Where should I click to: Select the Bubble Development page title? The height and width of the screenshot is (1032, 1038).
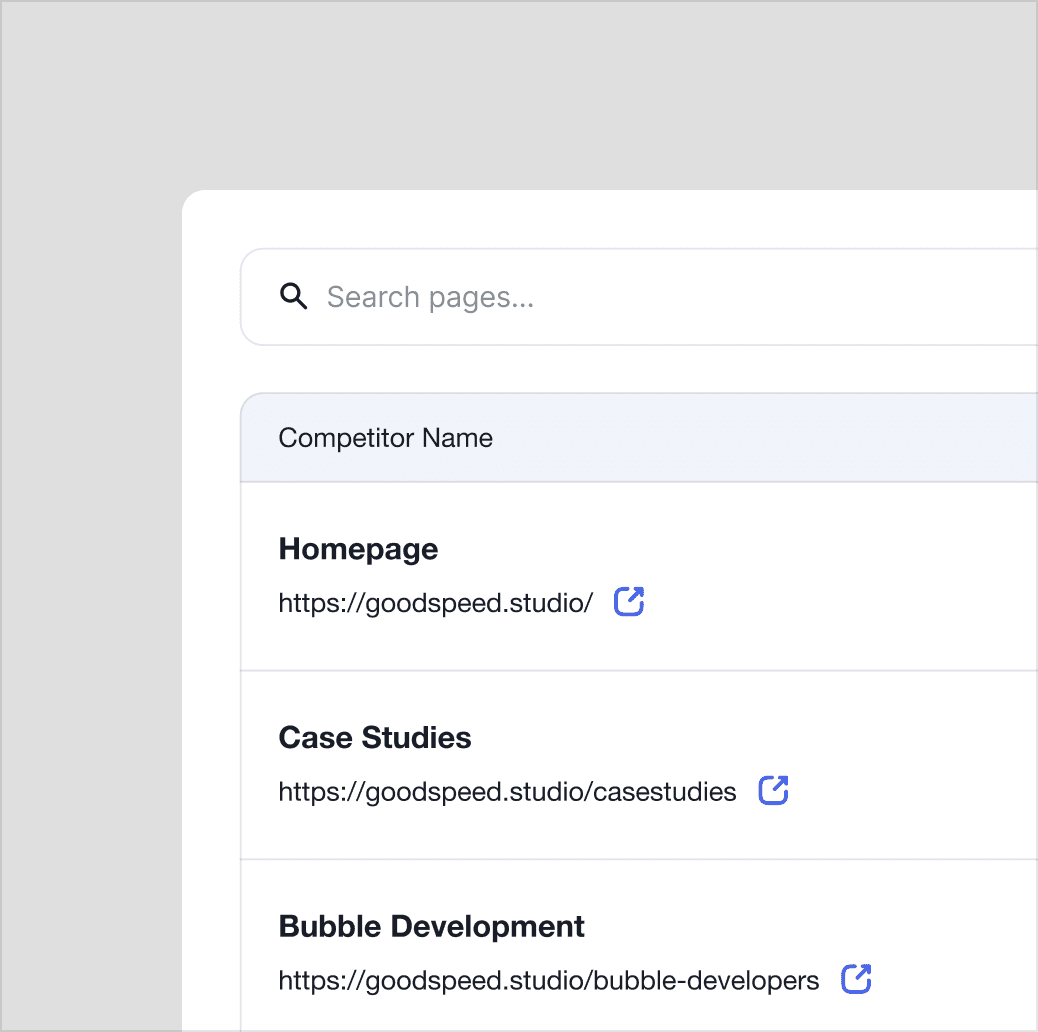click(431, 926)
